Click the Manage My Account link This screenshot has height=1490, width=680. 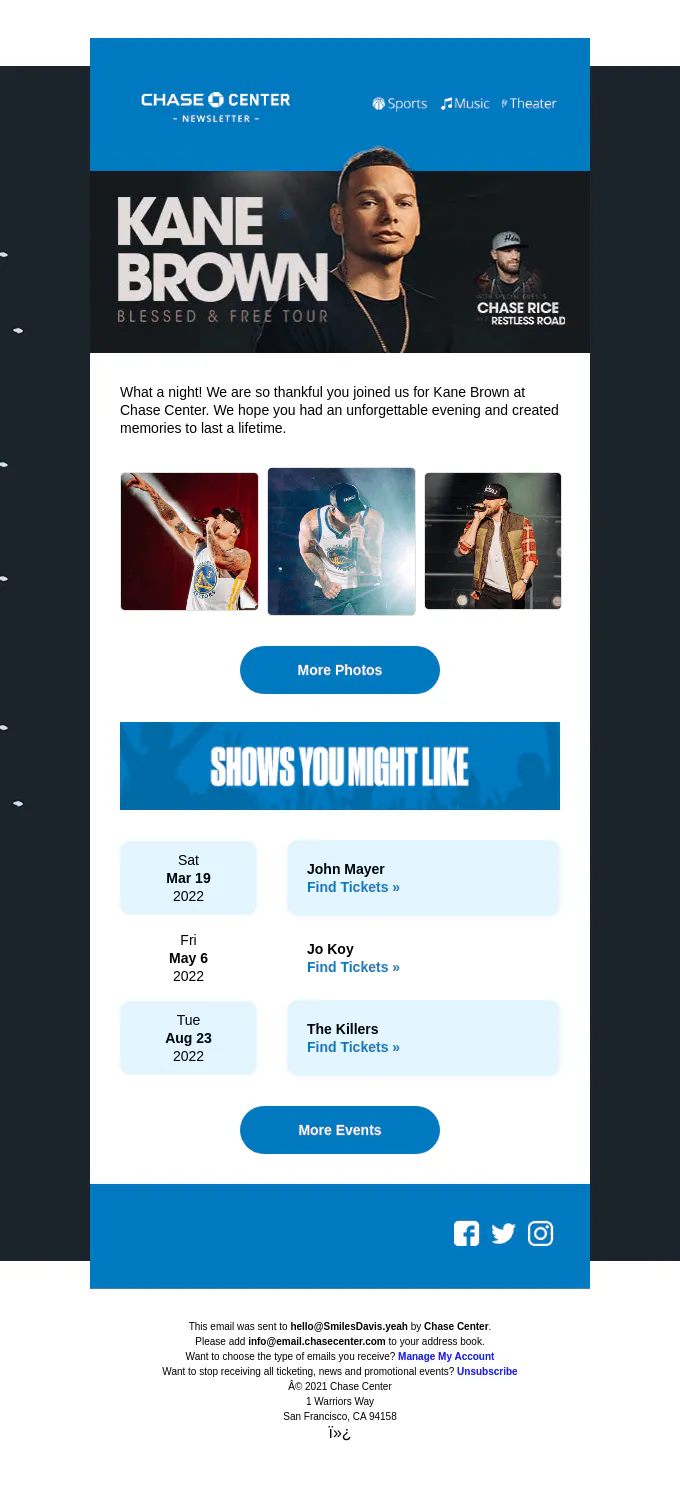[x=446, y=1356]
